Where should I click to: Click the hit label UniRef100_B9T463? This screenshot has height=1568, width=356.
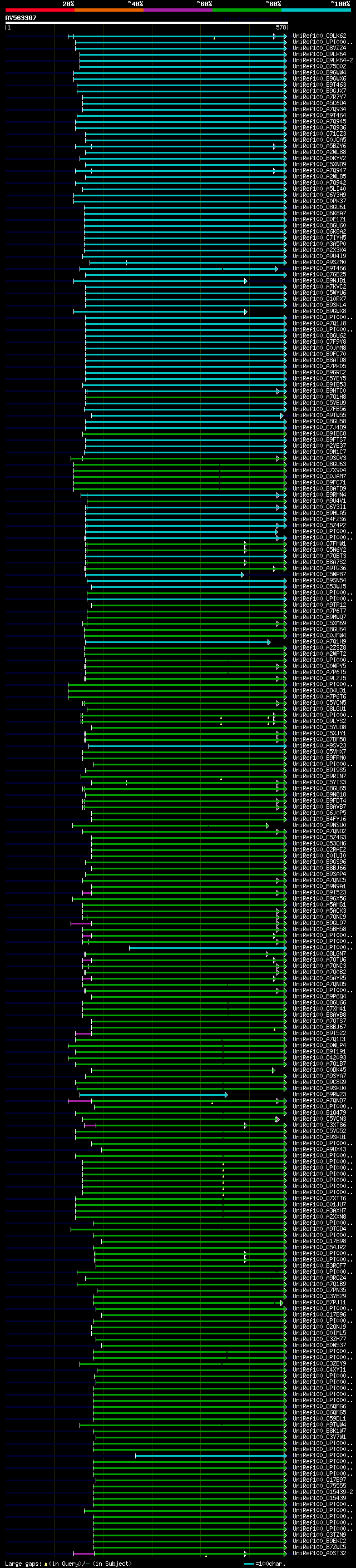coord(319,85)
